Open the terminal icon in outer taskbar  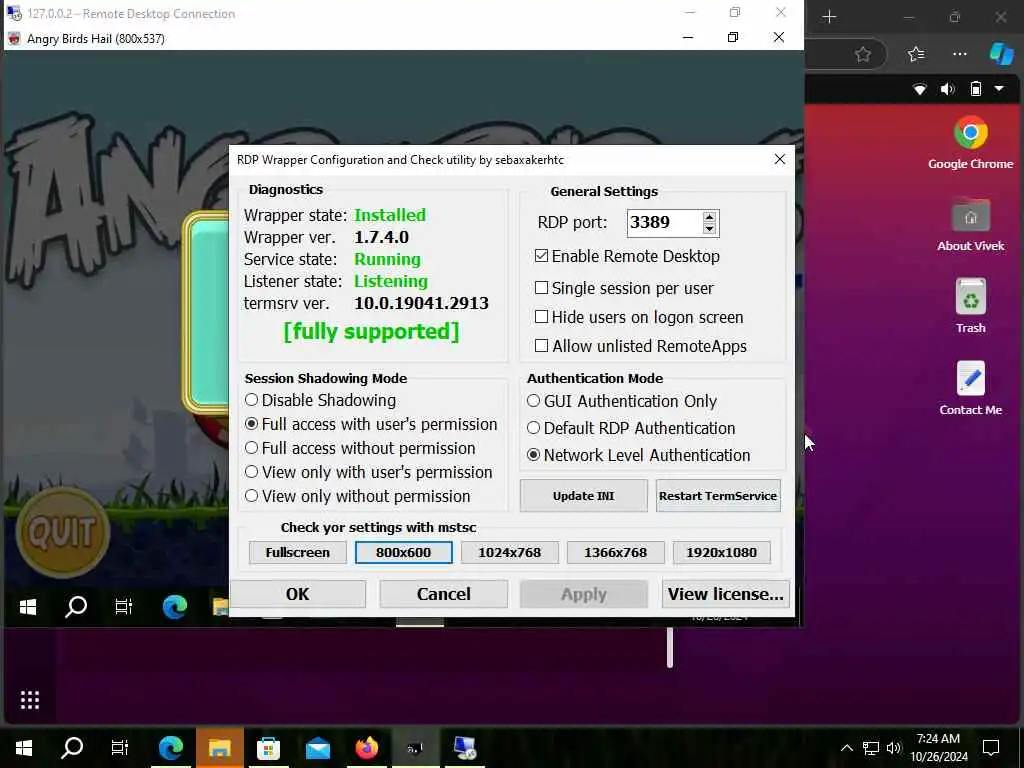pos(415,748)
